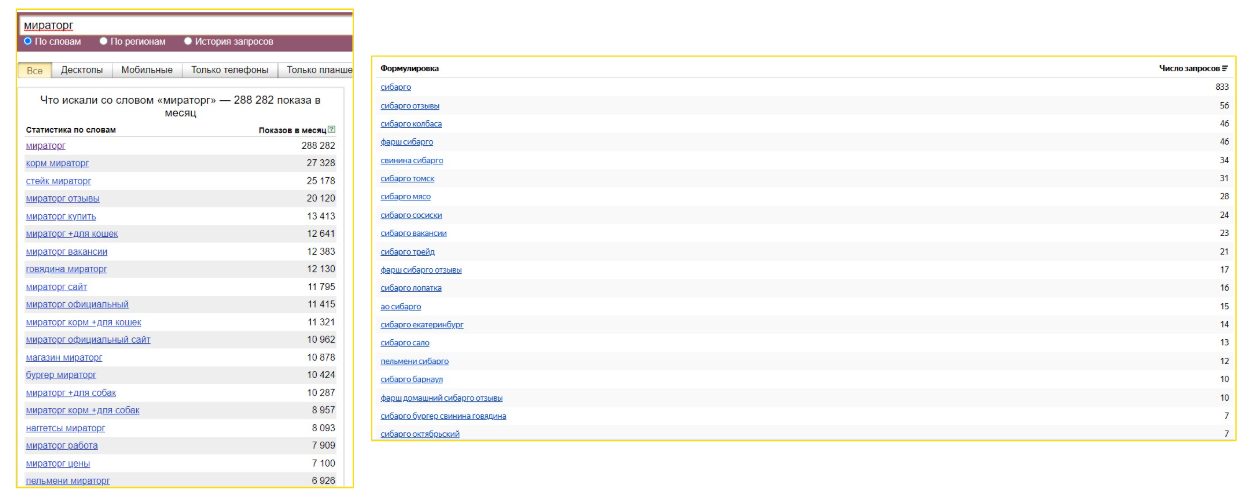Open the «говядина мираторг» link
The image size is (1250, 492).
tap(66, 269)
